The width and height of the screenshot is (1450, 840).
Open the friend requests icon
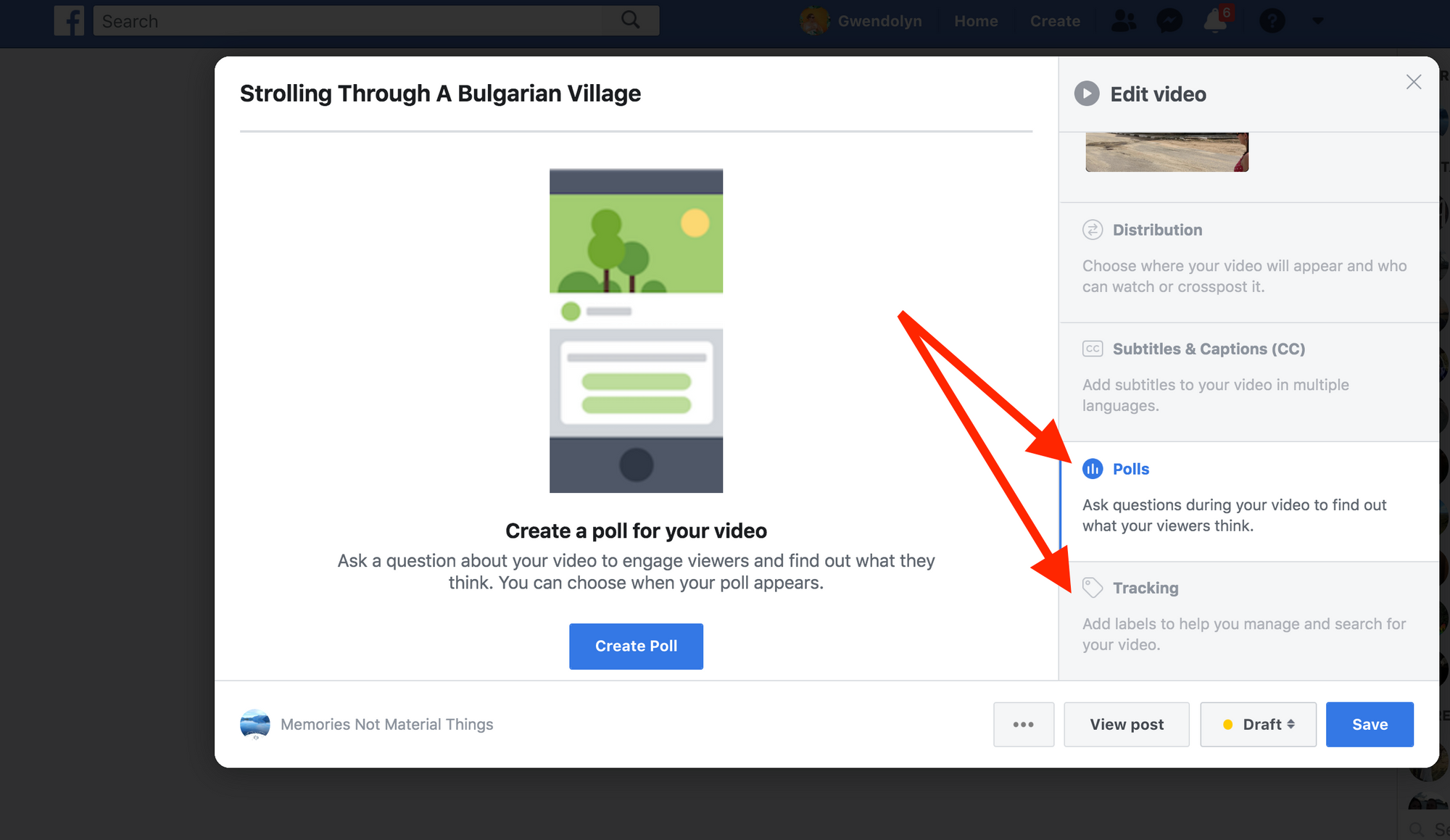[1124, 21]
